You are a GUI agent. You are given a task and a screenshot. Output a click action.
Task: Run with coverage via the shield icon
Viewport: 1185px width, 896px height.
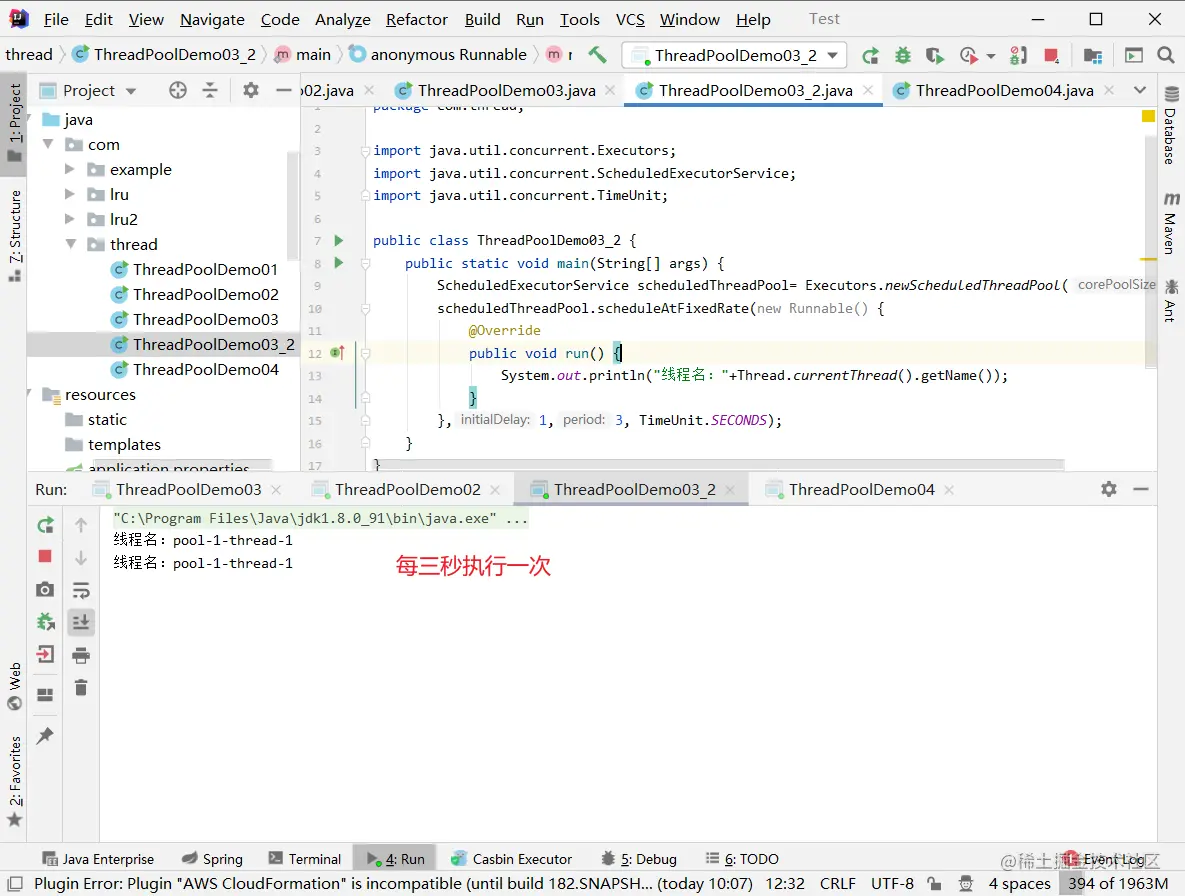pos(935,55)
